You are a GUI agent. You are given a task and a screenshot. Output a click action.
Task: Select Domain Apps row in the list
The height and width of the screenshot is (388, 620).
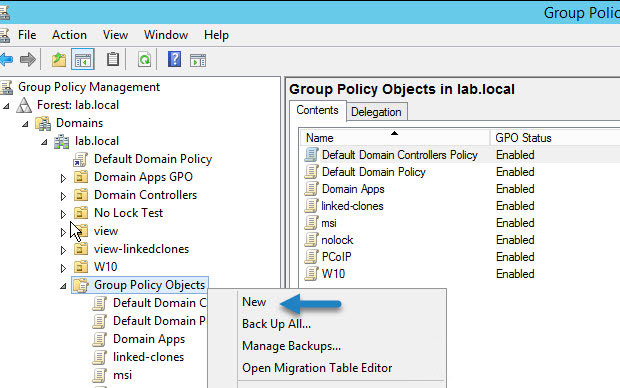tap(353, 189)
